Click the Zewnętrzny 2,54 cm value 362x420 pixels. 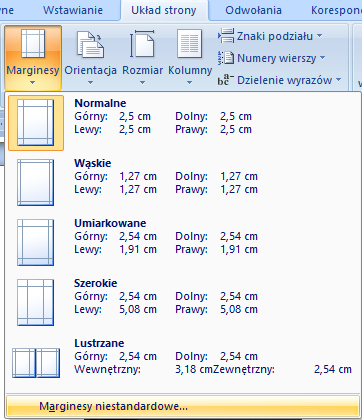333,369
